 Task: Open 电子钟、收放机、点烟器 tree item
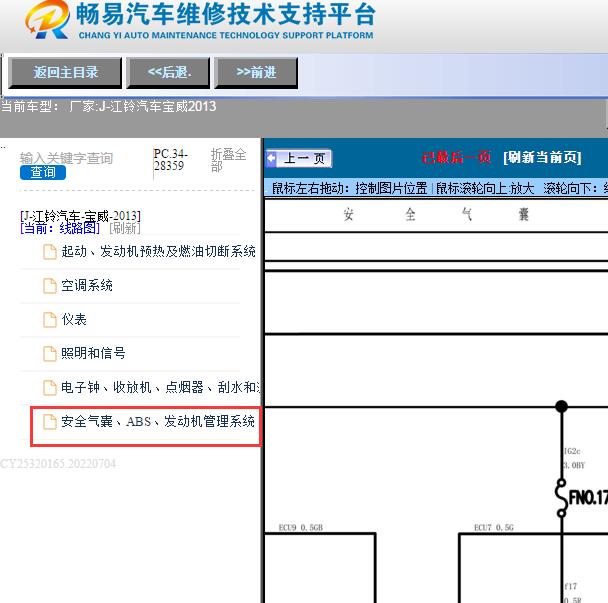pyautogui.click(x=161, y=387)
